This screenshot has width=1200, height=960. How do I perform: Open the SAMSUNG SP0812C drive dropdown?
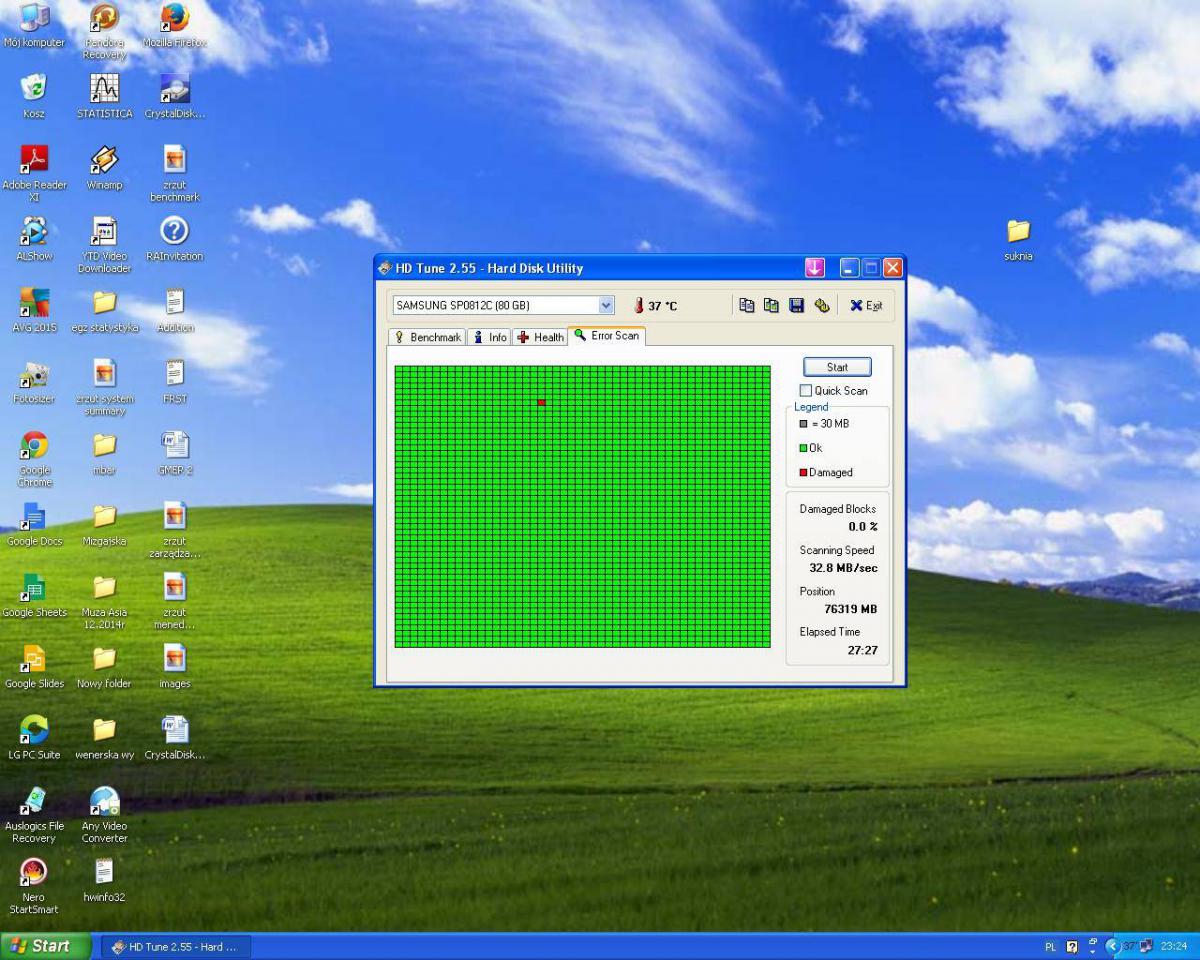tap(606, 305)
